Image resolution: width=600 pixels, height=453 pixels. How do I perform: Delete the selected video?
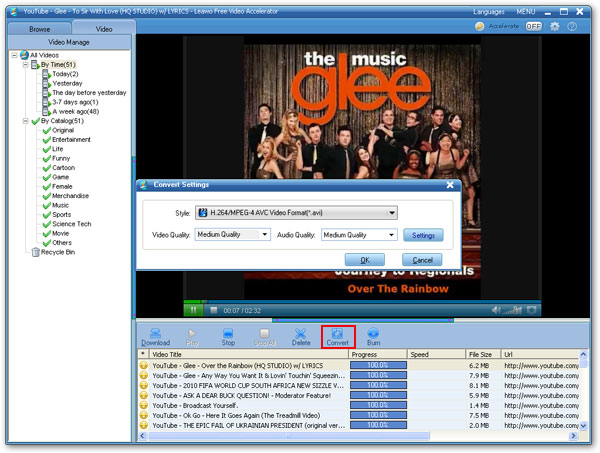301,337
